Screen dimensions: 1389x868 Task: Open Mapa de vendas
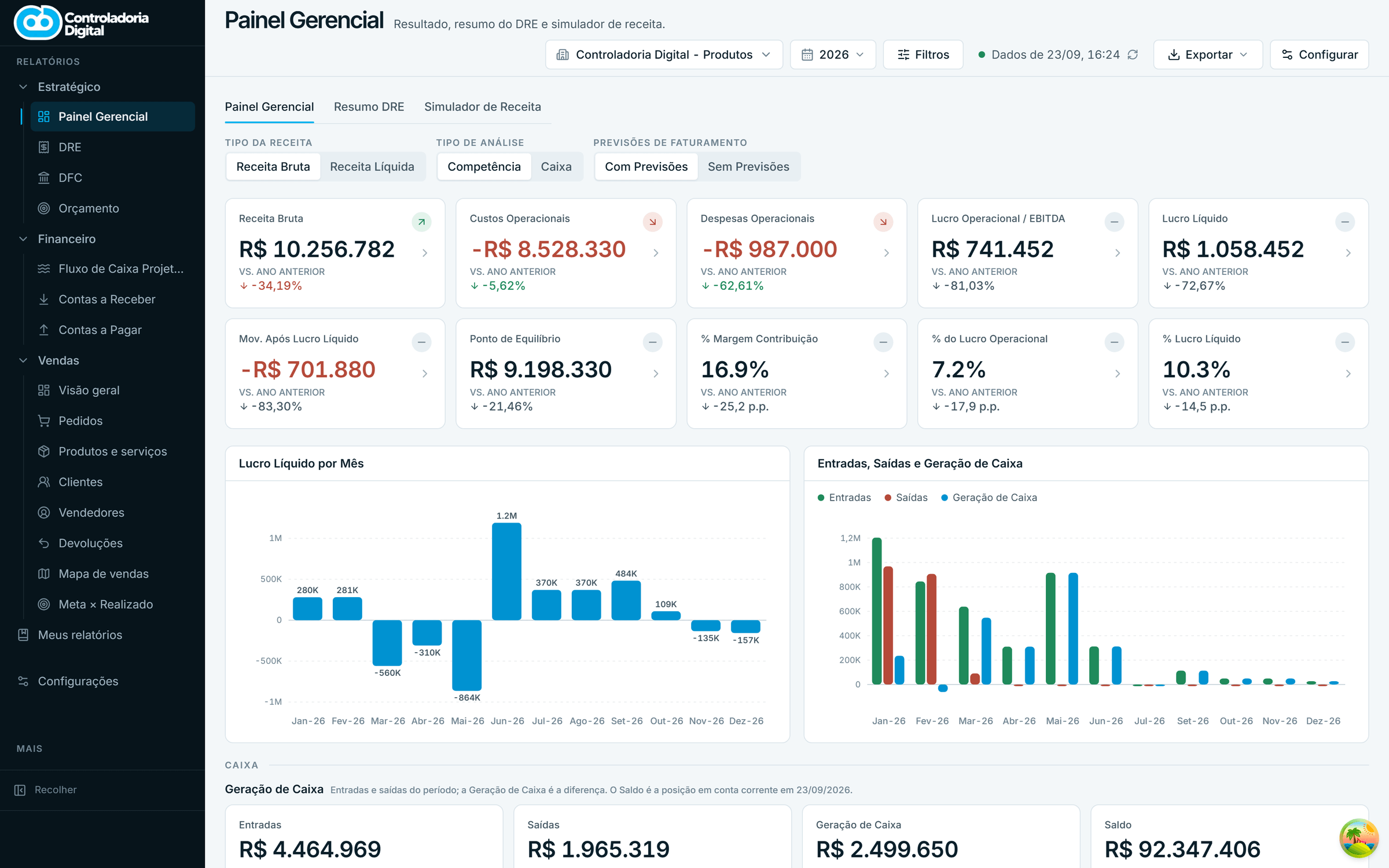point(113,574)
